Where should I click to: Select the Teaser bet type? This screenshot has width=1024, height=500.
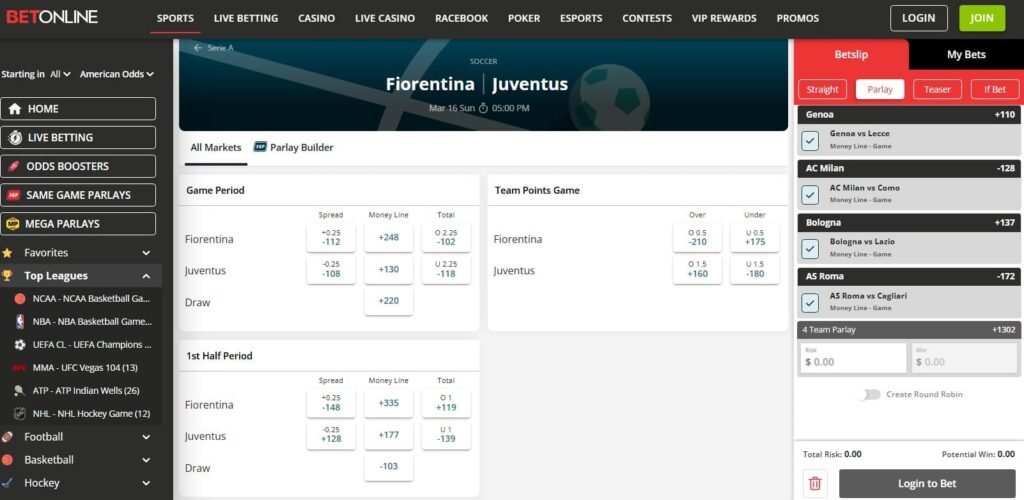point(937,89)
